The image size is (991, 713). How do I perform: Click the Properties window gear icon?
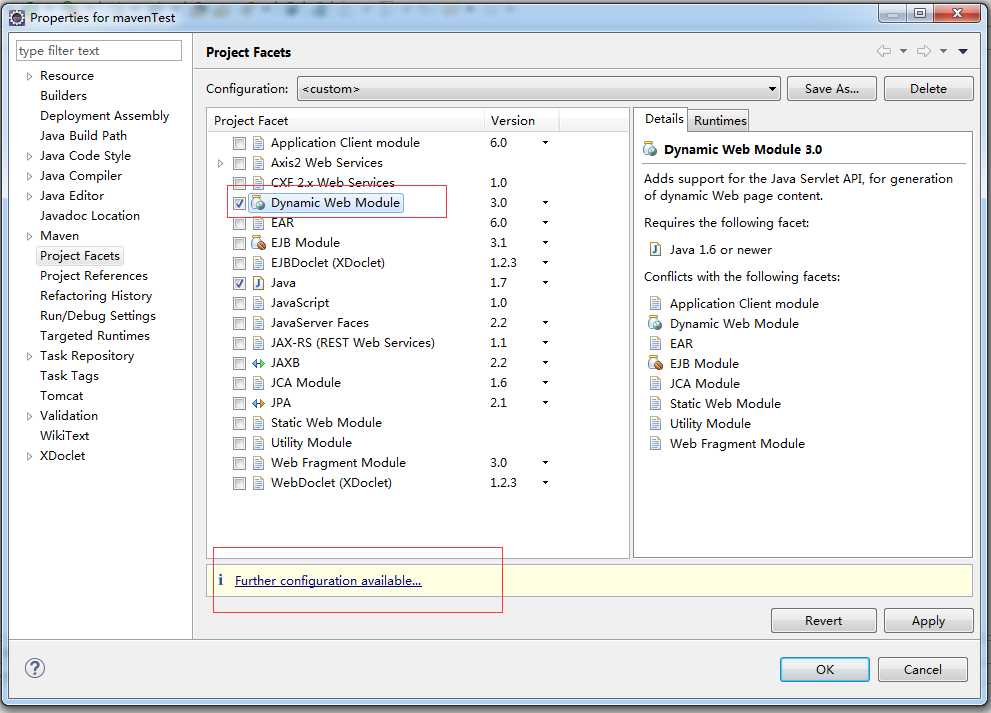(16, 18)
